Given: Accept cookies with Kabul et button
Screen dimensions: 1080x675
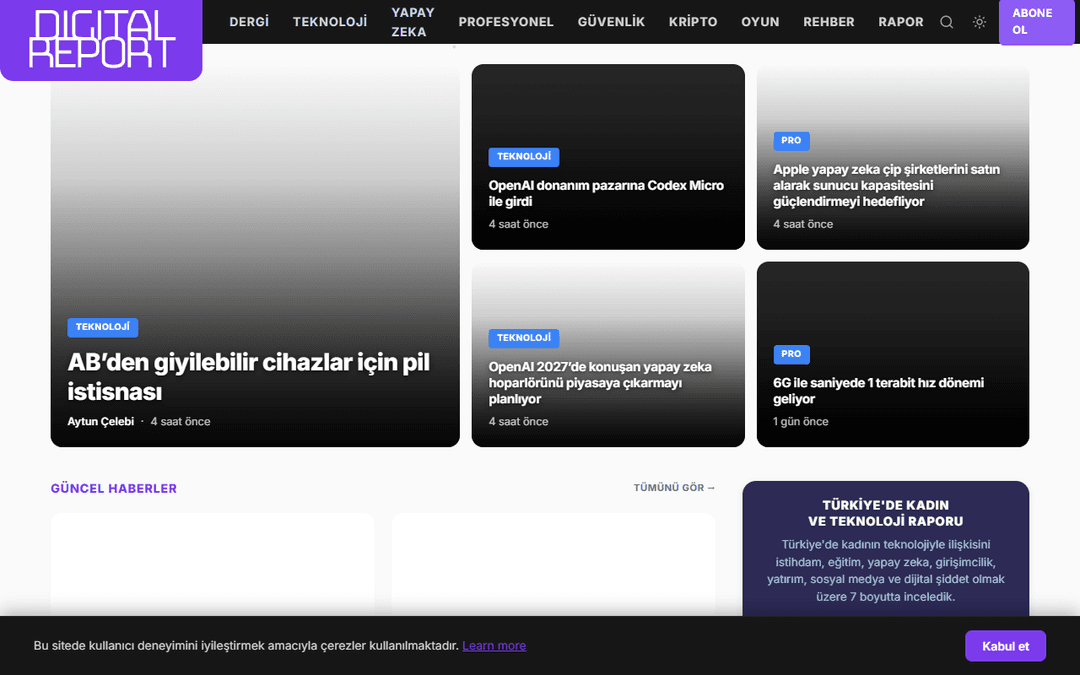Looking at the screenshot, I should tap(1005, 646).
